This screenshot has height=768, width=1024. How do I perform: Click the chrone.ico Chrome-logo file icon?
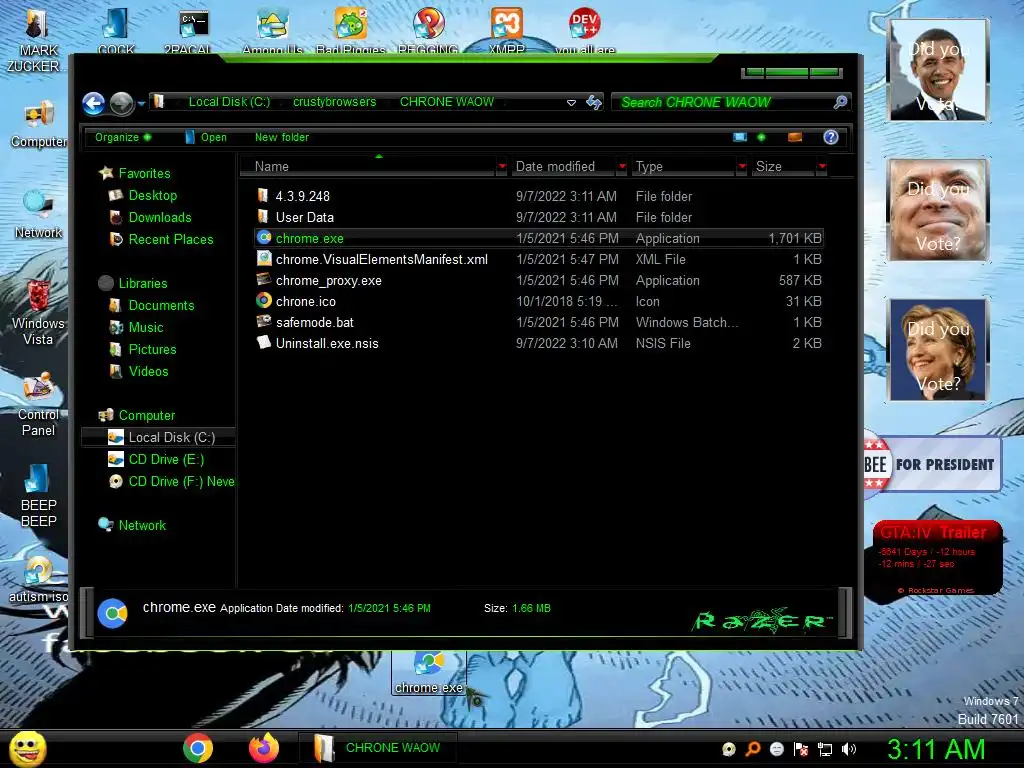264,300
